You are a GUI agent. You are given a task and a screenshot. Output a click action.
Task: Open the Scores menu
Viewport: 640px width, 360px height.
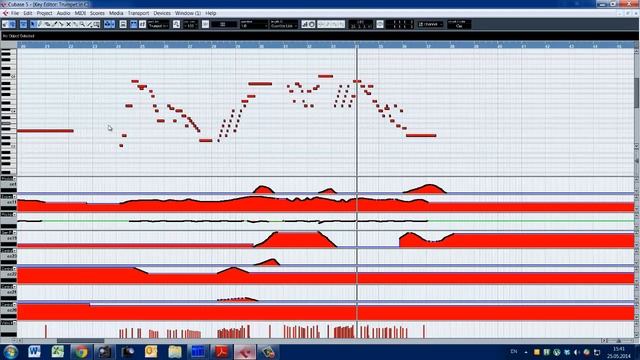pyautogui.click(x=97, y=13)
